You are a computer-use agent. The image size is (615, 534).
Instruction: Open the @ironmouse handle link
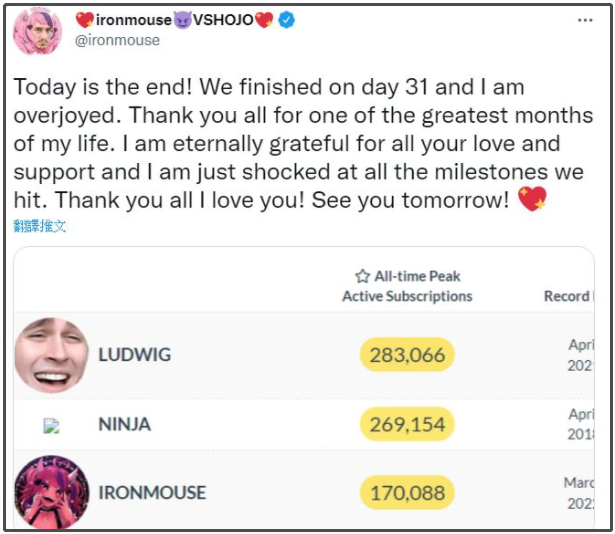click(x=118, y=40)
